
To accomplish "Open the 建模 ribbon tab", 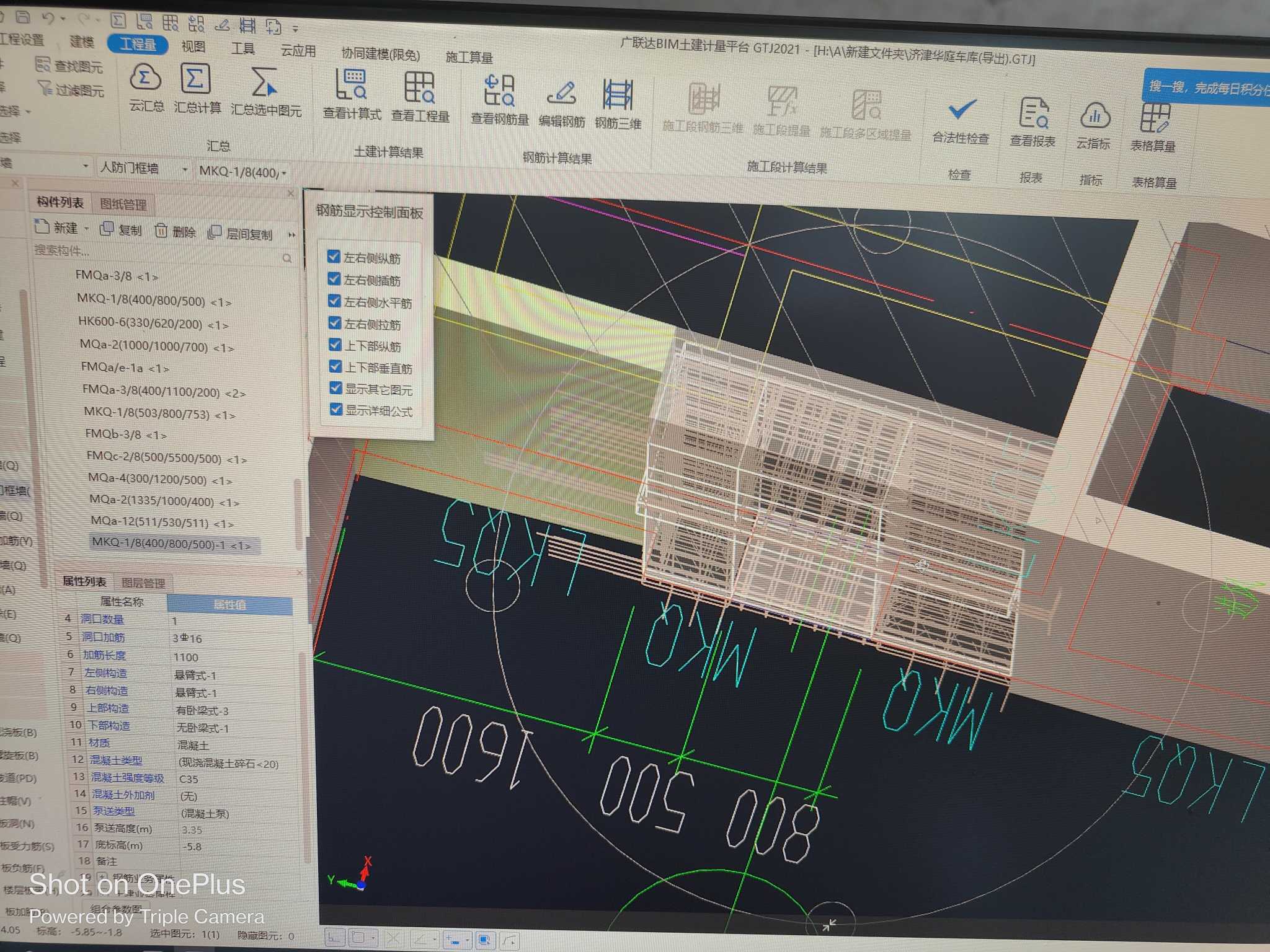I will [82, 42].
